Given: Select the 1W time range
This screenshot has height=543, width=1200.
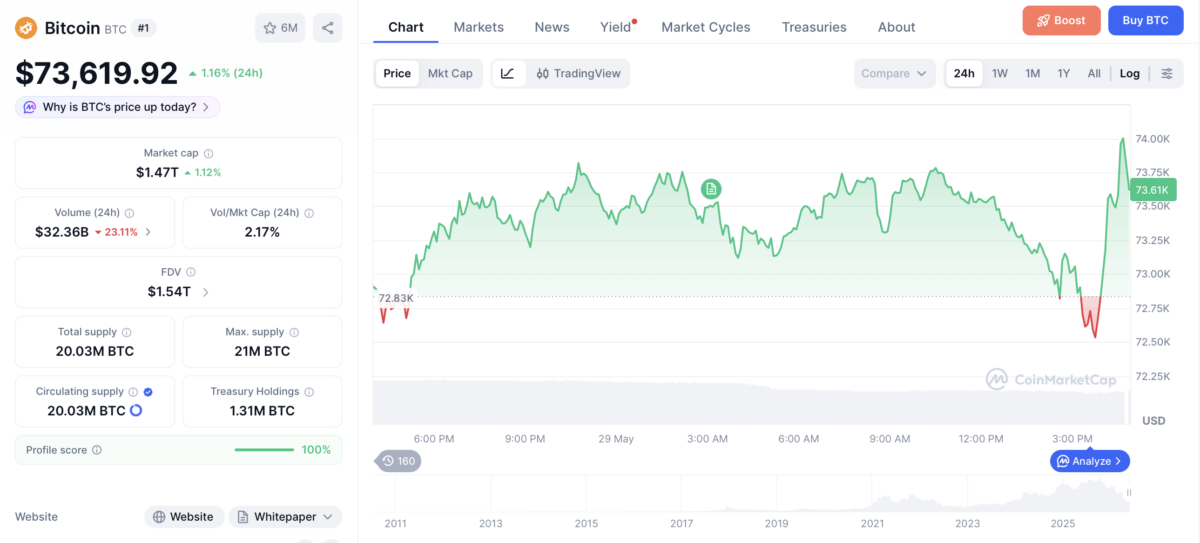Looking at the screenshot, I should [1000, 73].
